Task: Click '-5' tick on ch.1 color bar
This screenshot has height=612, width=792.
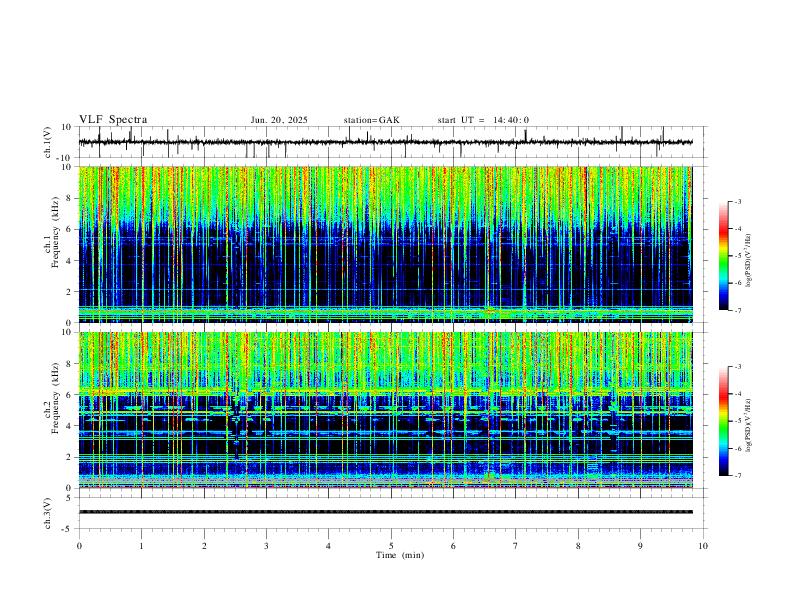Action: 737,256
